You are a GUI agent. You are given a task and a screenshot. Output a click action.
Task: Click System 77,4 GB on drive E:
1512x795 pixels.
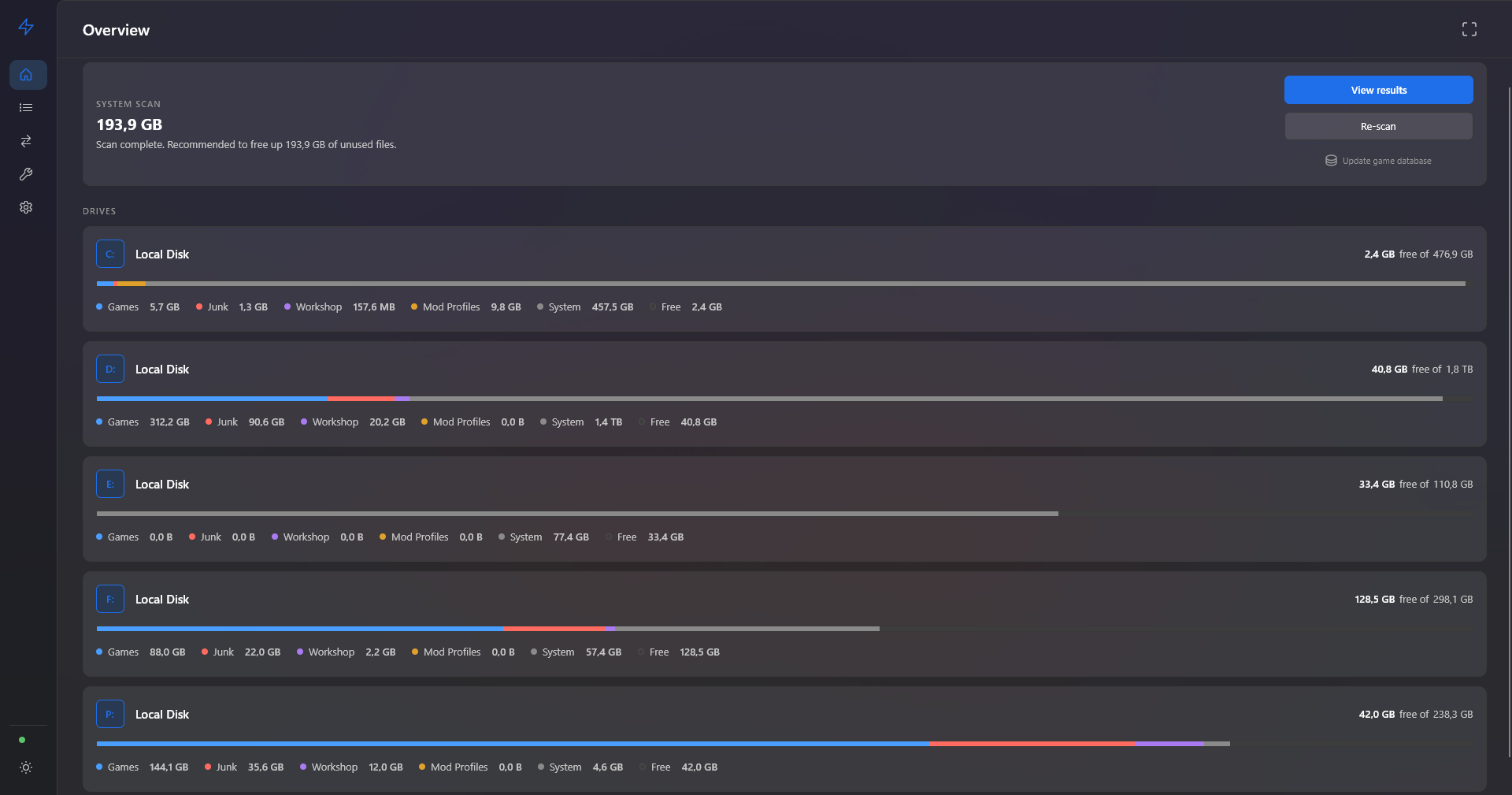tap(543, 537)
